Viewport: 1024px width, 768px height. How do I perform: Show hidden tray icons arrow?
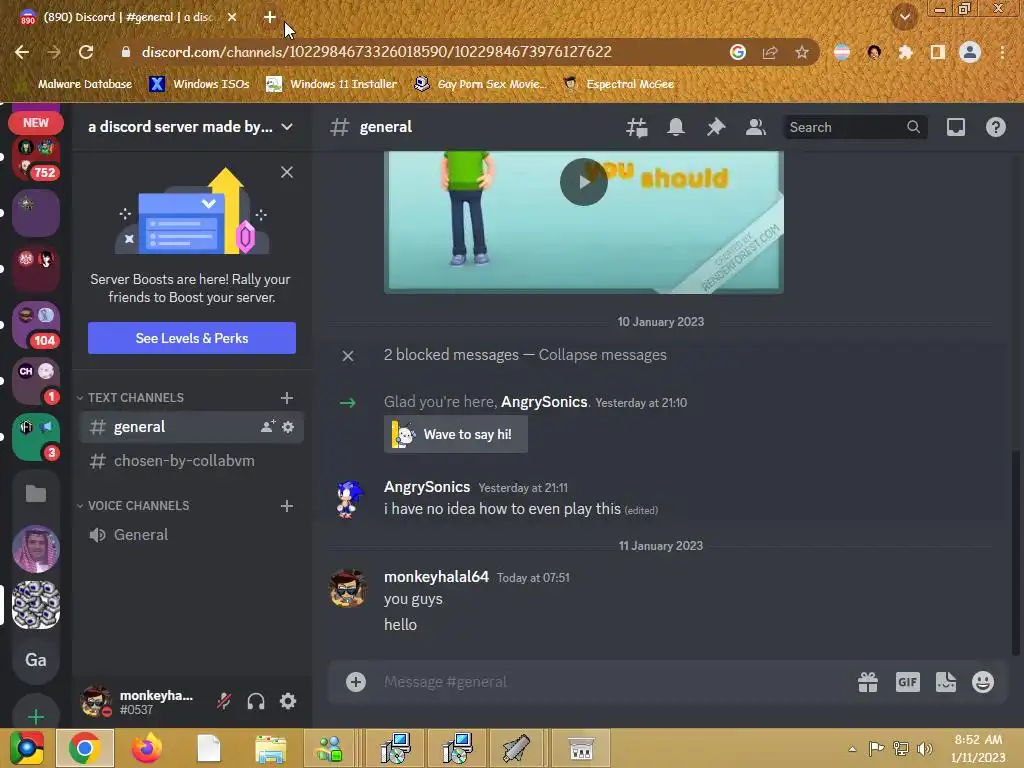[x=852, y=749]
